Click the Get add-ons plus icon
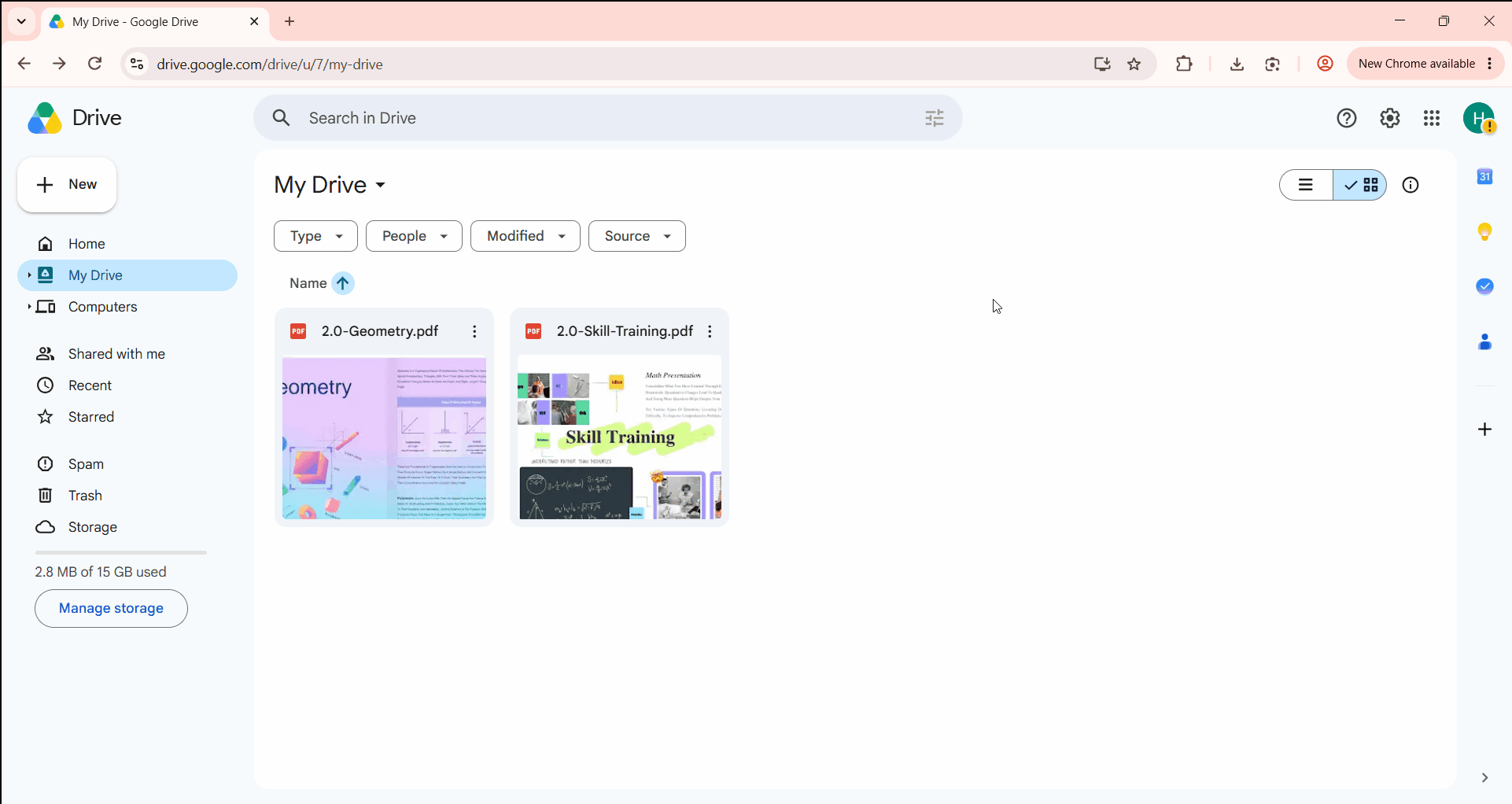The width and height of the screenshot is (1512, 804). pos(1484,429)
